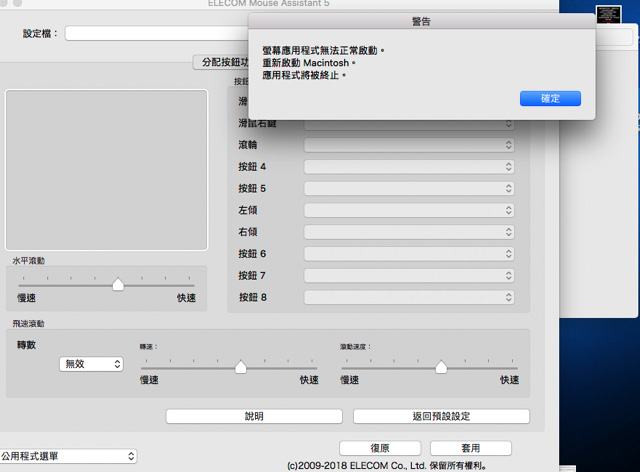Image resolution: width=640 pixels, height=472 pixels.
Task: Click the 按鈕 7 label
Action: [252, 276]
